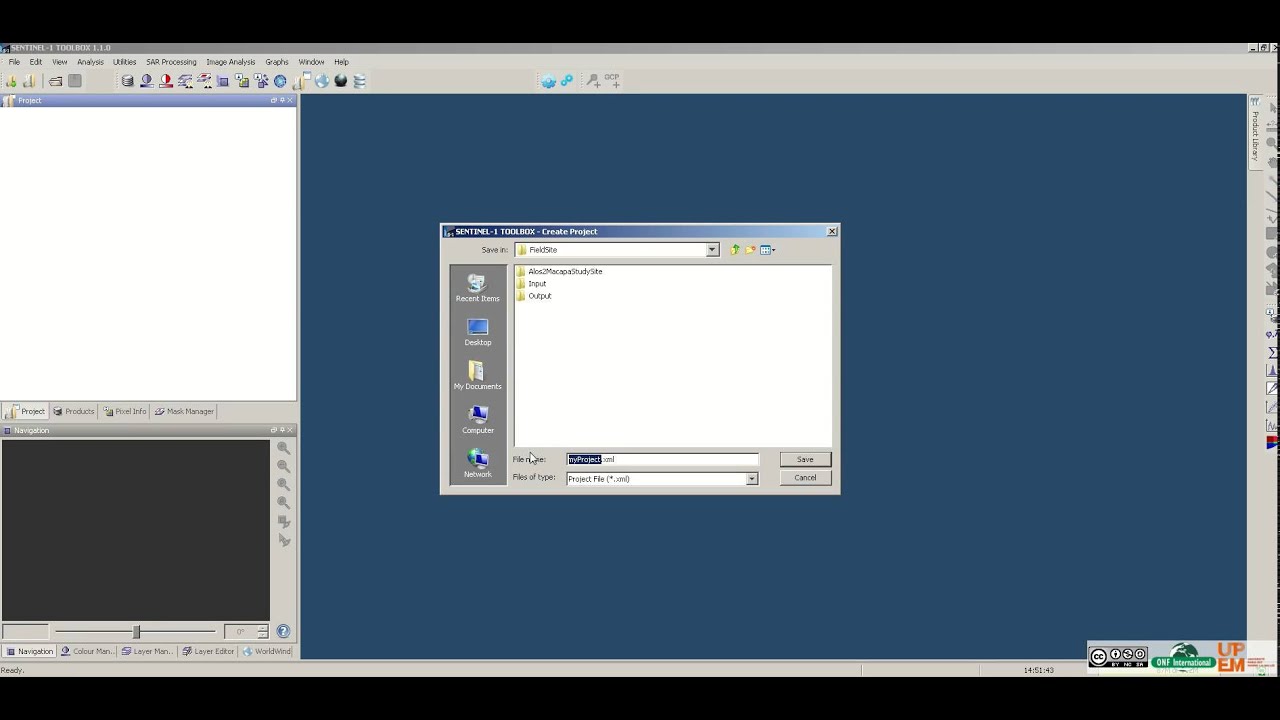Screen dimensions: 1280x720
Task: Open the Window menu
Action: 311,62
